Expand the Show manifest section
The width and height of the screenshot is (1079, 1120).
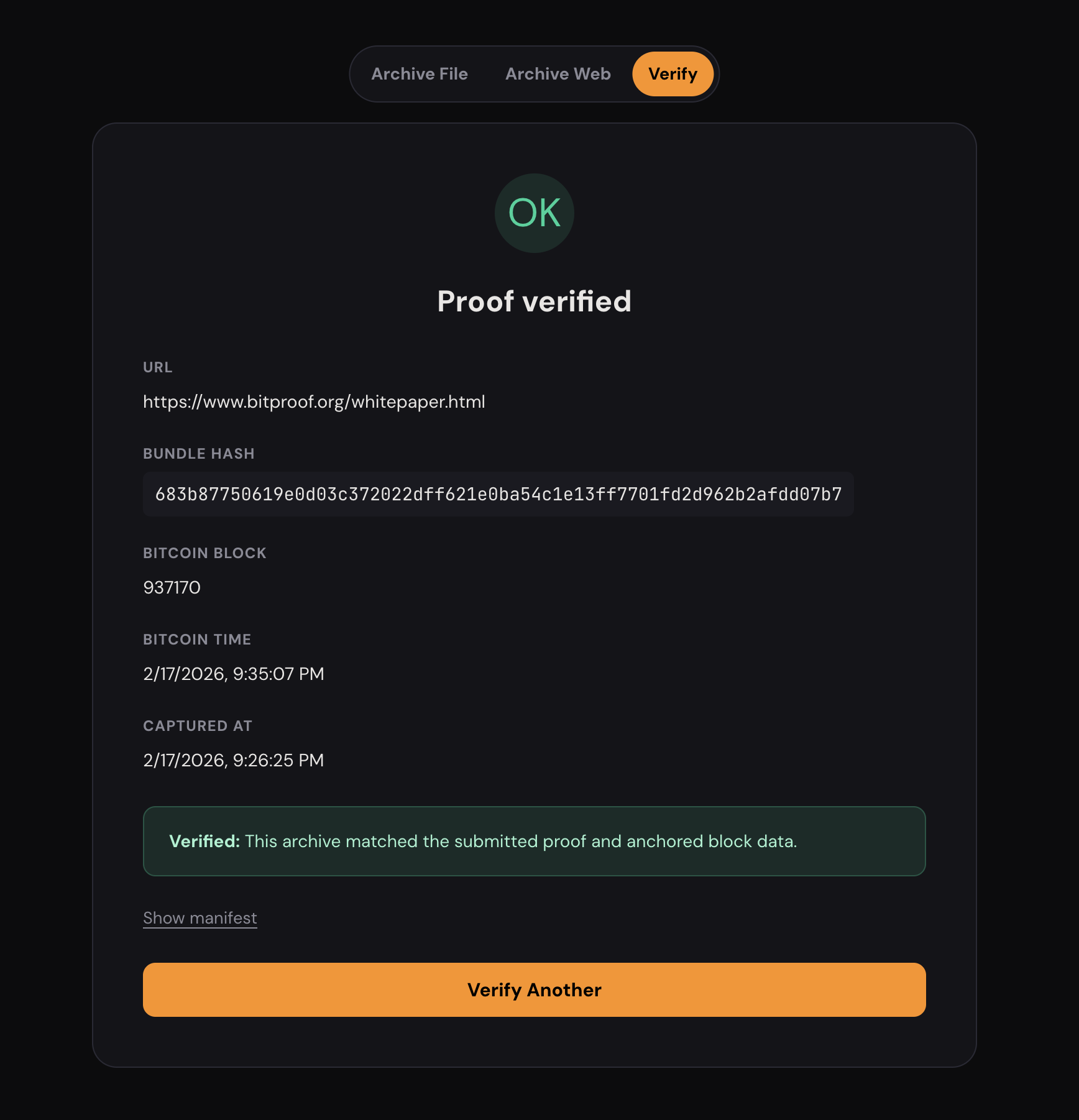(200, 917)
